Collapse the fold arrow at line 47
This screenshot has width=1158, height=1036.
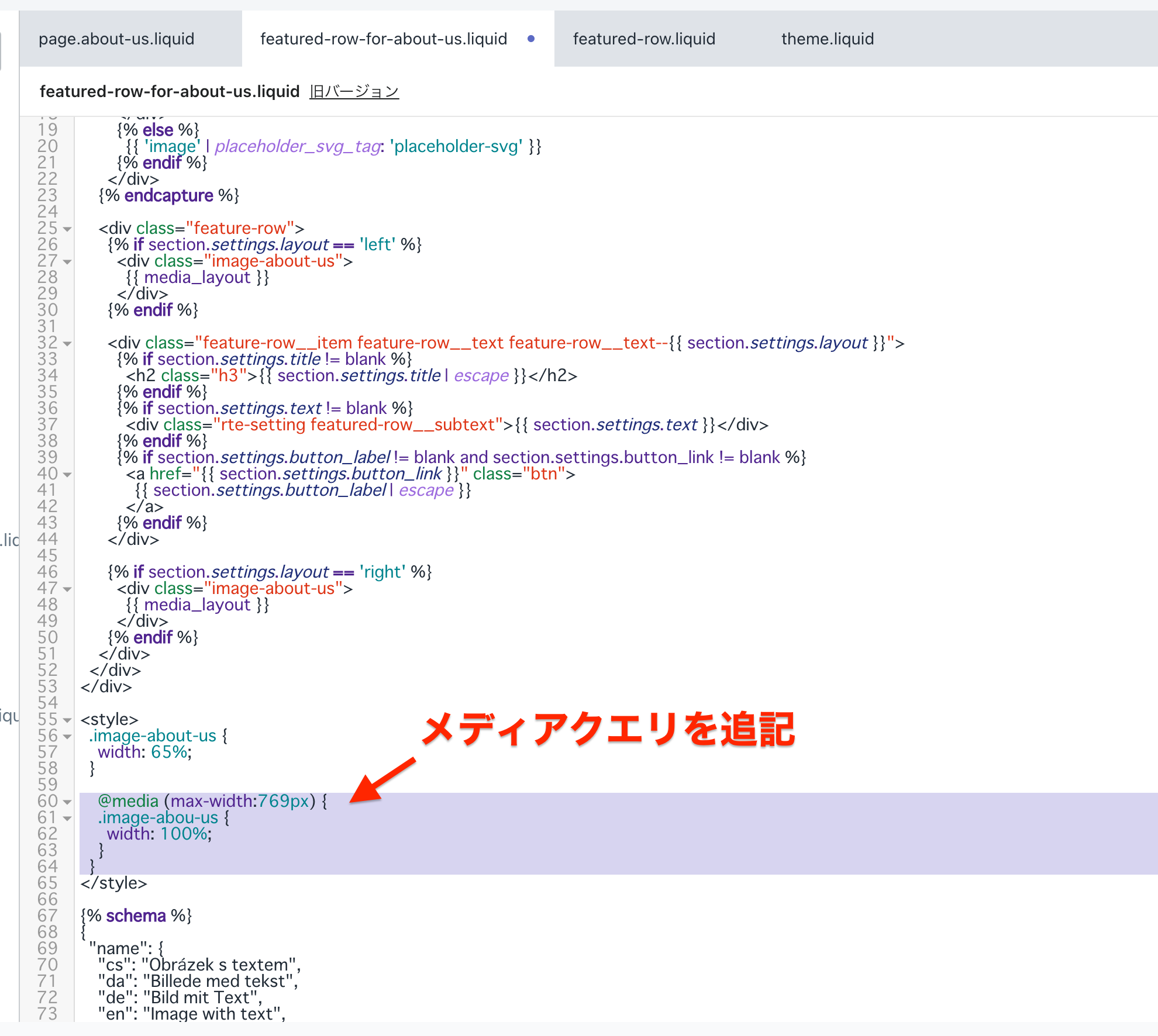coord(67,589)
